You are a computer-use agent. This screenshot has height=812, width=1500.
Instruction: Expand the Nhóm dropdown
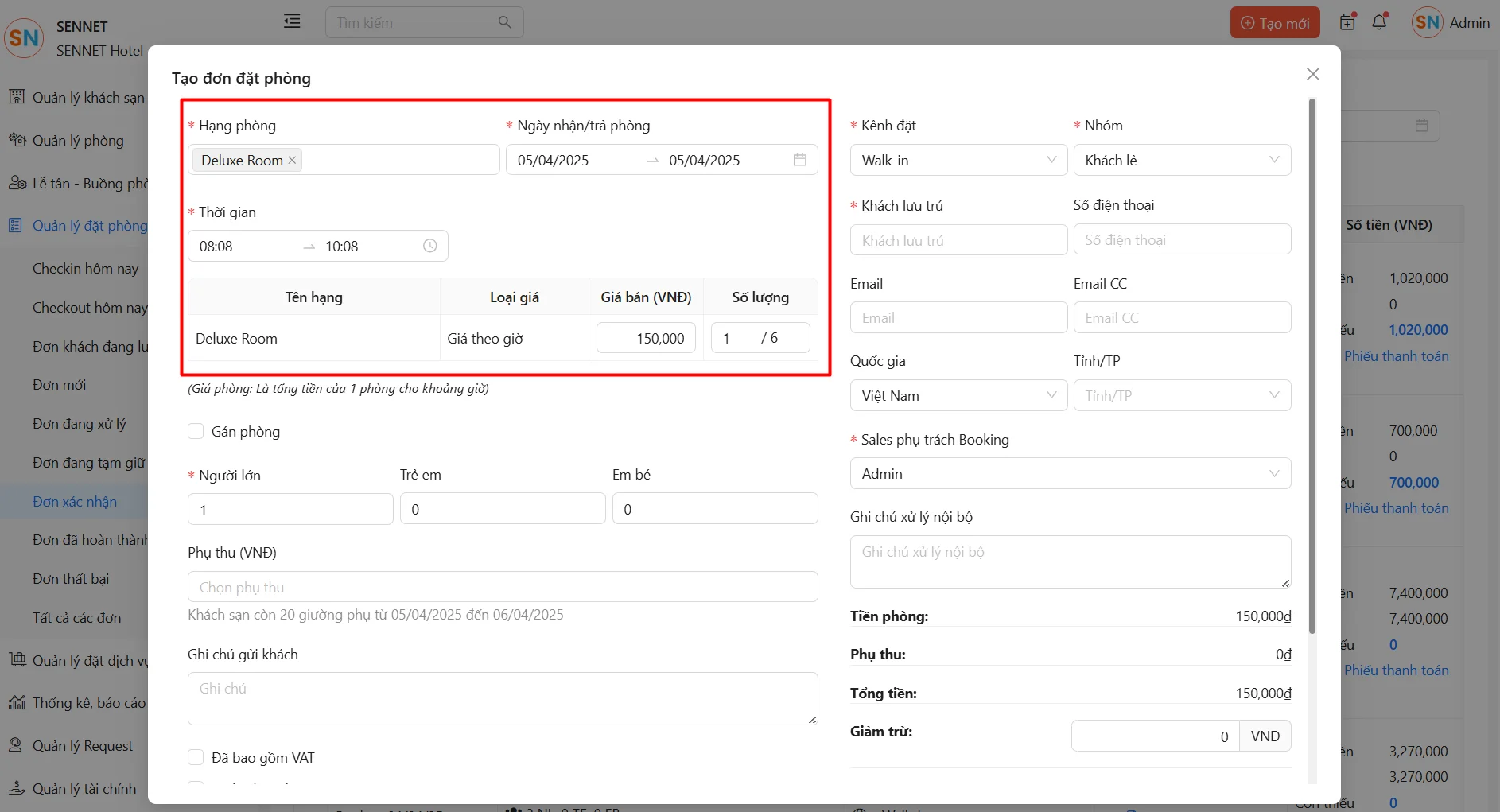pyautogui.click(x=1181, y=160)
